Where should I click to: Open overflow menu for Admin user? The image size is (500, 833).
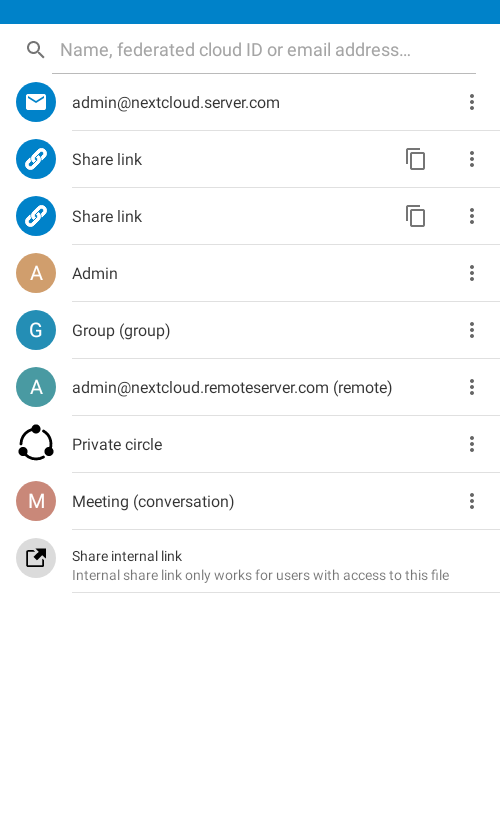point(472,273)
